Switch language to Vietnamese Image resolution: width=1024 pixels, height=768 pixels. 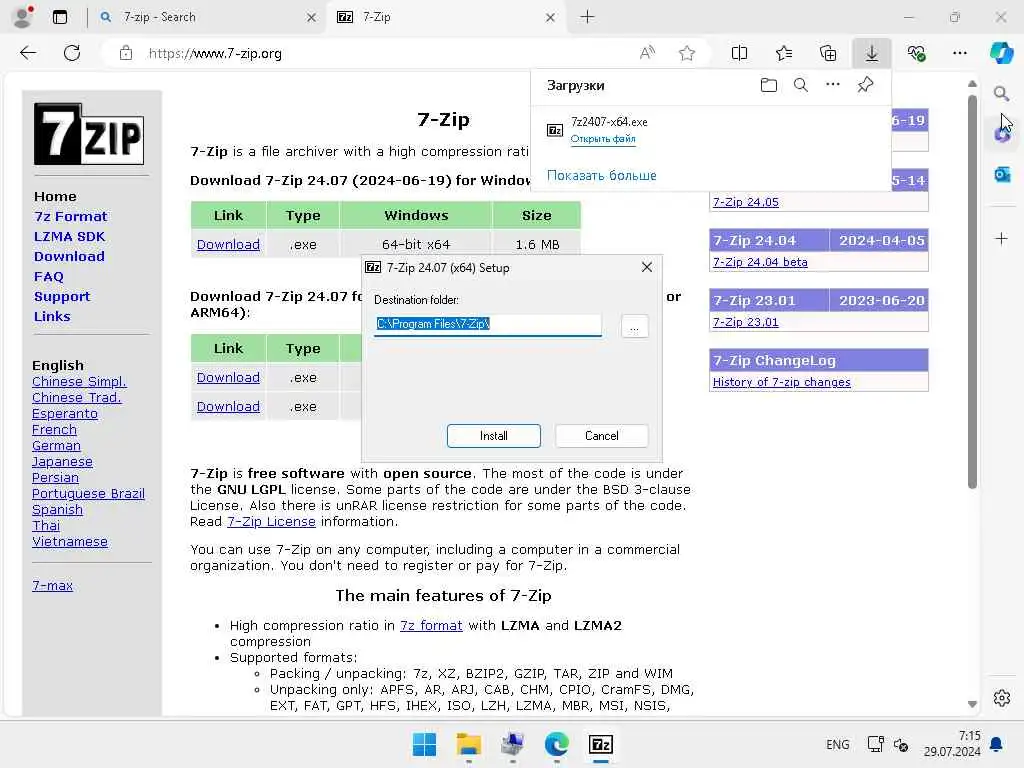click(70, 541)
